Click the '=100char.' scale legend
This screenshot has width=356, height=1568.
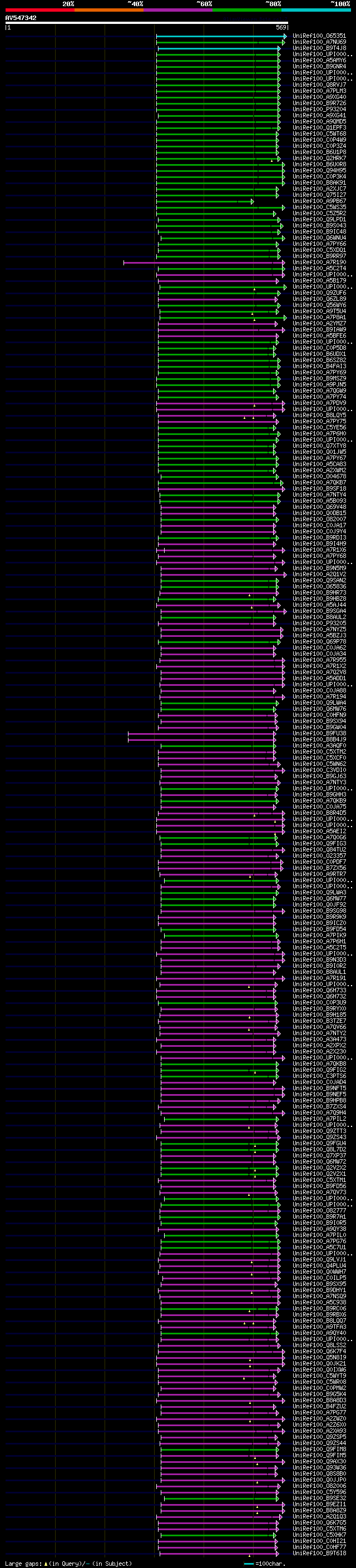(270, 1563)
